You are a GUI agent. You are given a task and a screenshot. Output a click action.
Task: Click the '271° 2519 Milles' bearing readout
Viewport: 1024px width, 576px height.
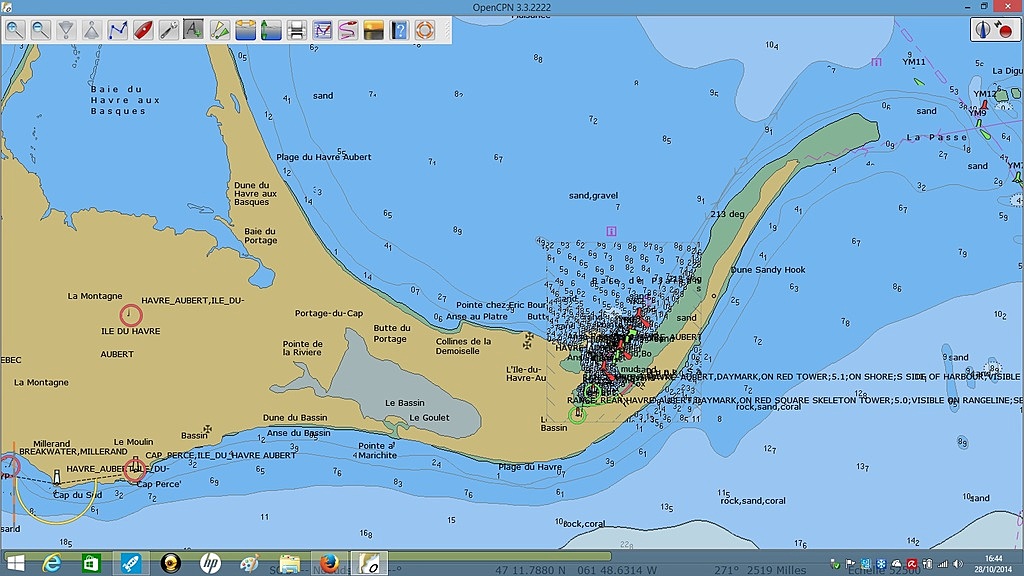[760, 570]
